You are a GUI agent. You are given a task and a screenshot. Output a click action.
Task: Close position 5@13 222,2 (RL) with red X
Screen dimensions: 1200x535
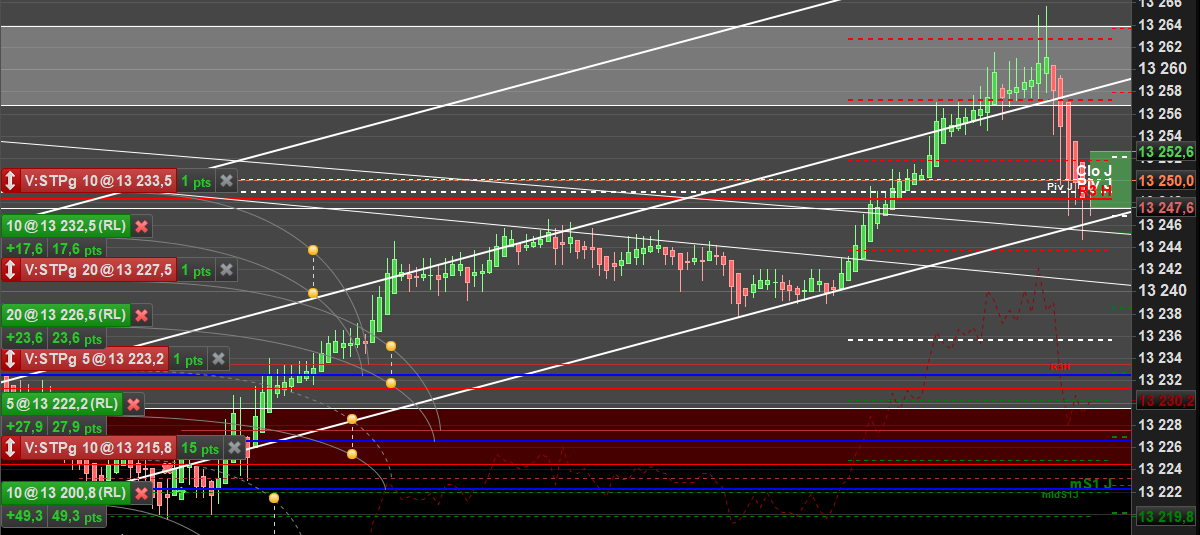click(x=134, y=404)
